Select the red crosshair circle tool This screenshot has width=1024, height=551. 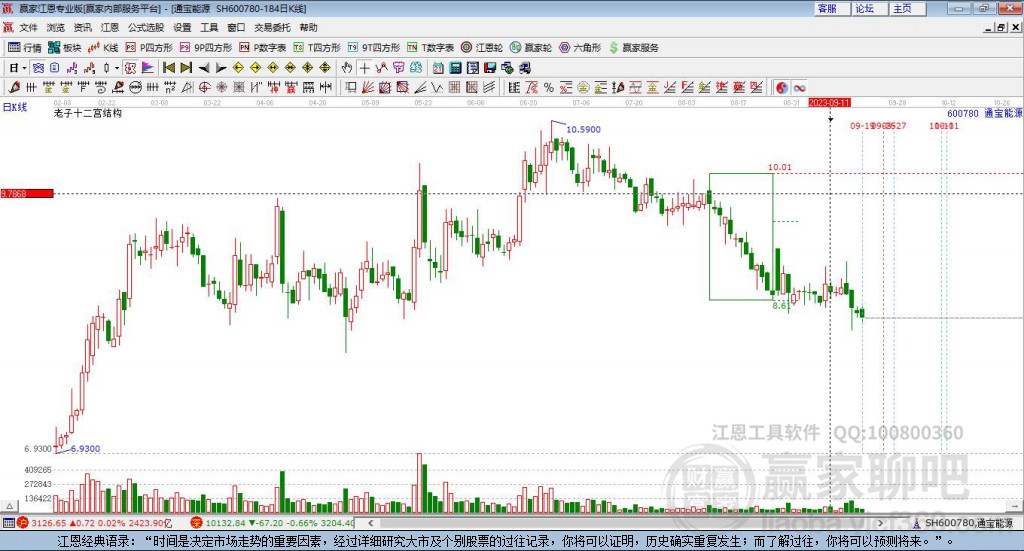[x=204, y=87]
